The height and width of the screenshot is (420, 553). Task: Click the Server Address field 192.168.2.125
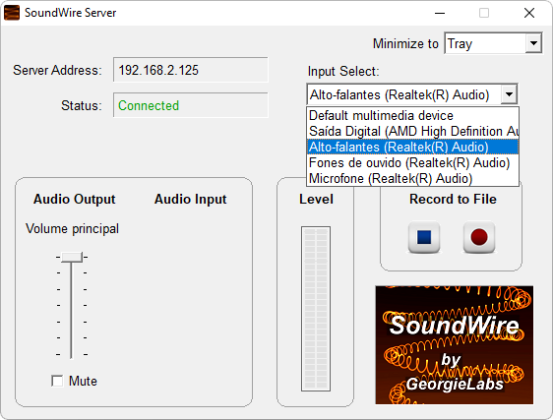[x=190, y=70]
